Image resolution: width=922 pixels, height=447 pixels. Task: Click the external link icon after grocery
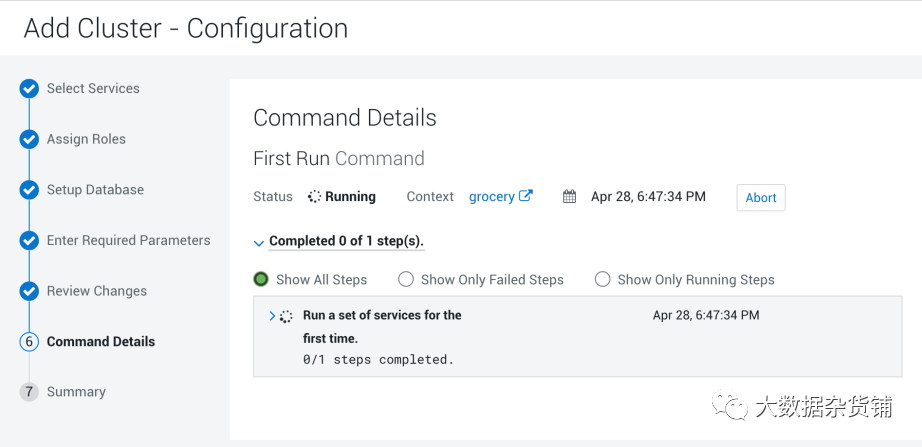point(526,196)
